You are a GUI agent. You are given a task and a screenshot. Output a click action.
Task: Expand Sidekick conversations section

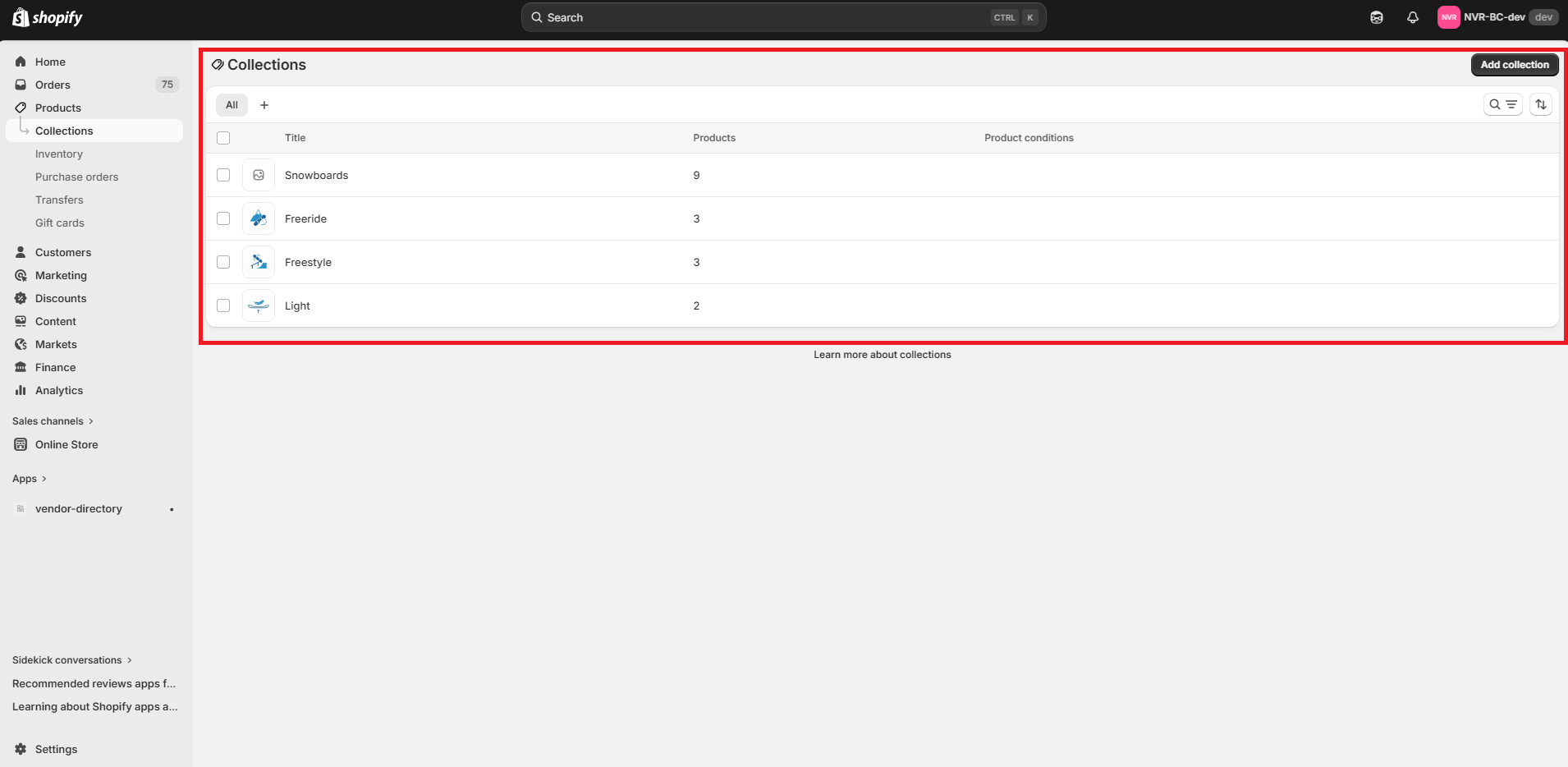pyautogui.click(x=72, y=660)
